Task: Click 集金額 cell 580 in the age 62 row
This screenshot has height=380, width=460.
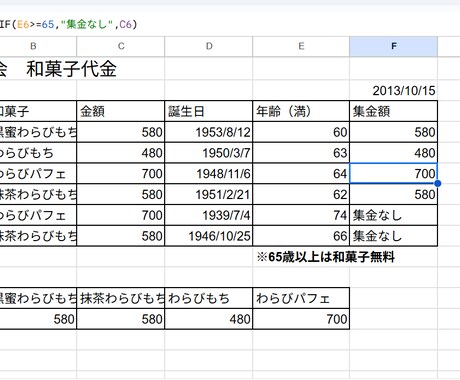Action: click(394, 194)
